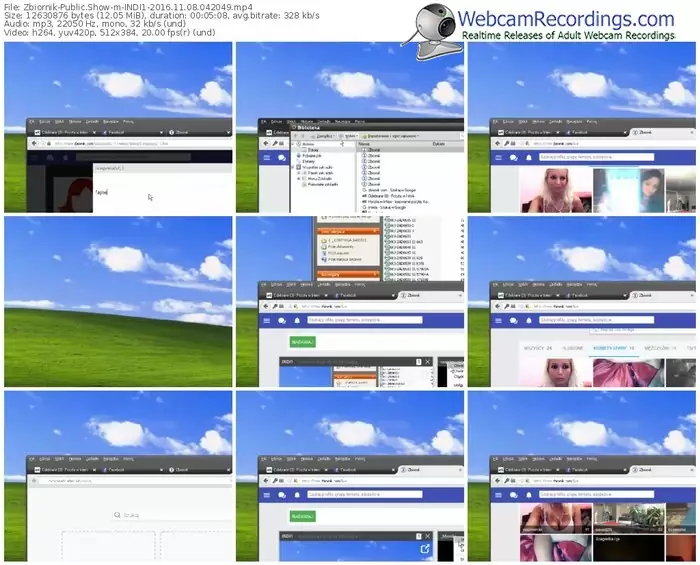Expand Wszystkie zakładki node in Biblioteka

click(x=293, y=167)
